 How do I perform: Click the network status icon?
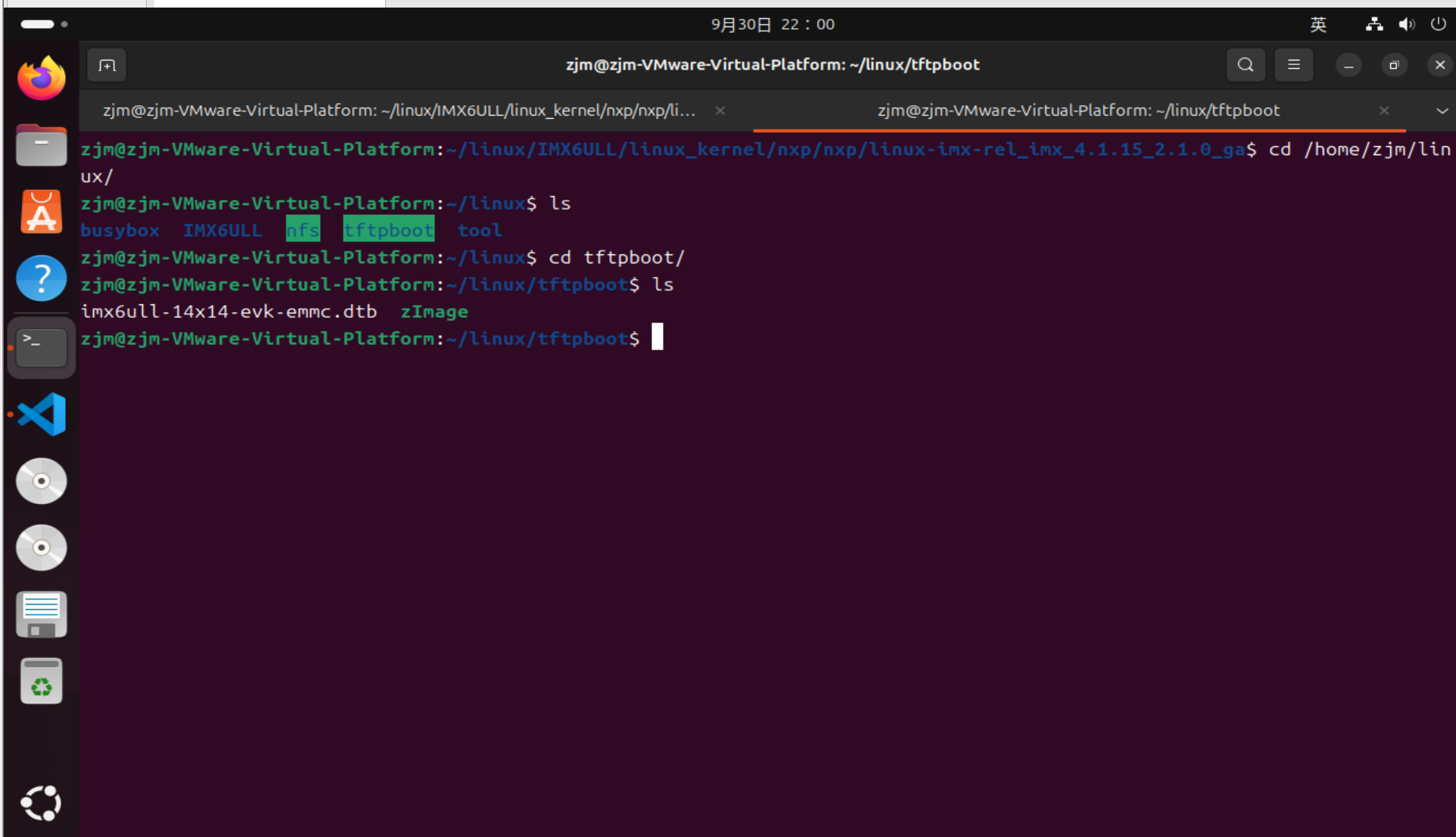coord(1374,24)
